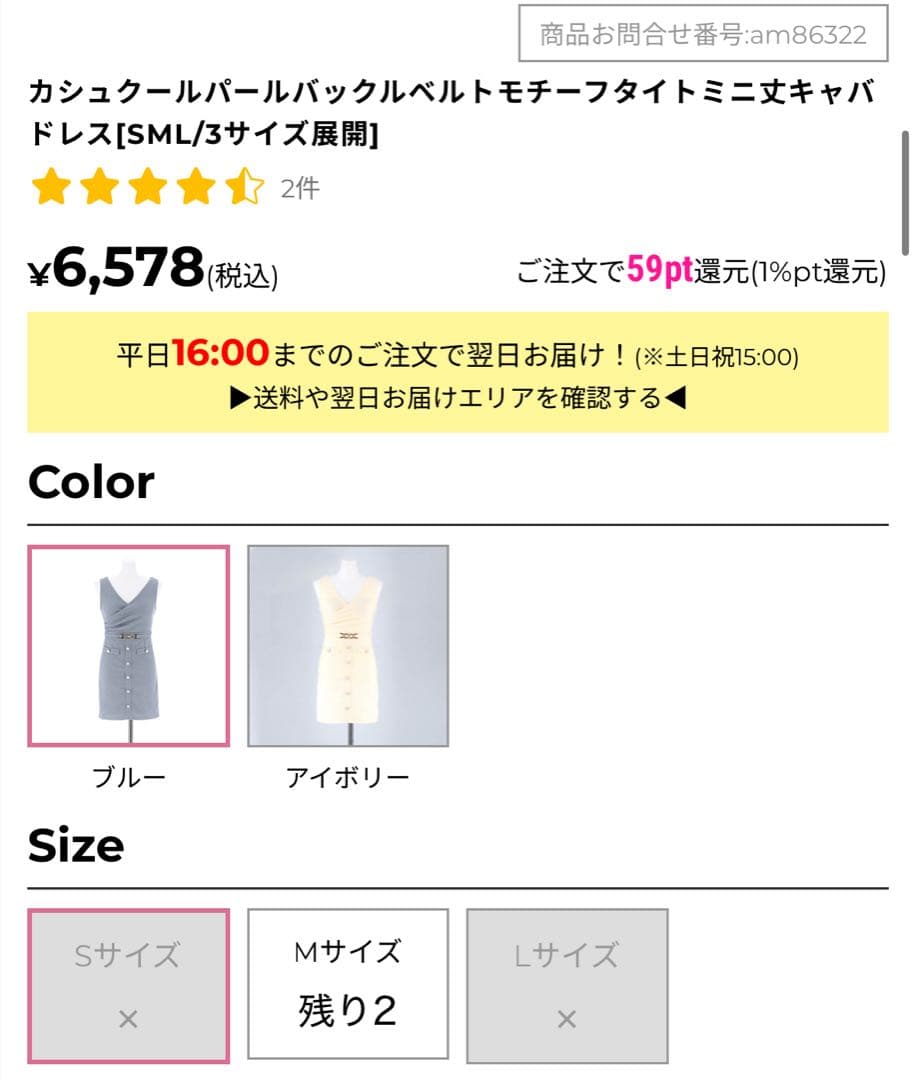Choose the Mサイズ 残り2 option
Image resolution: width=917 pixels, height=1080 pixels.
point(348,984)
